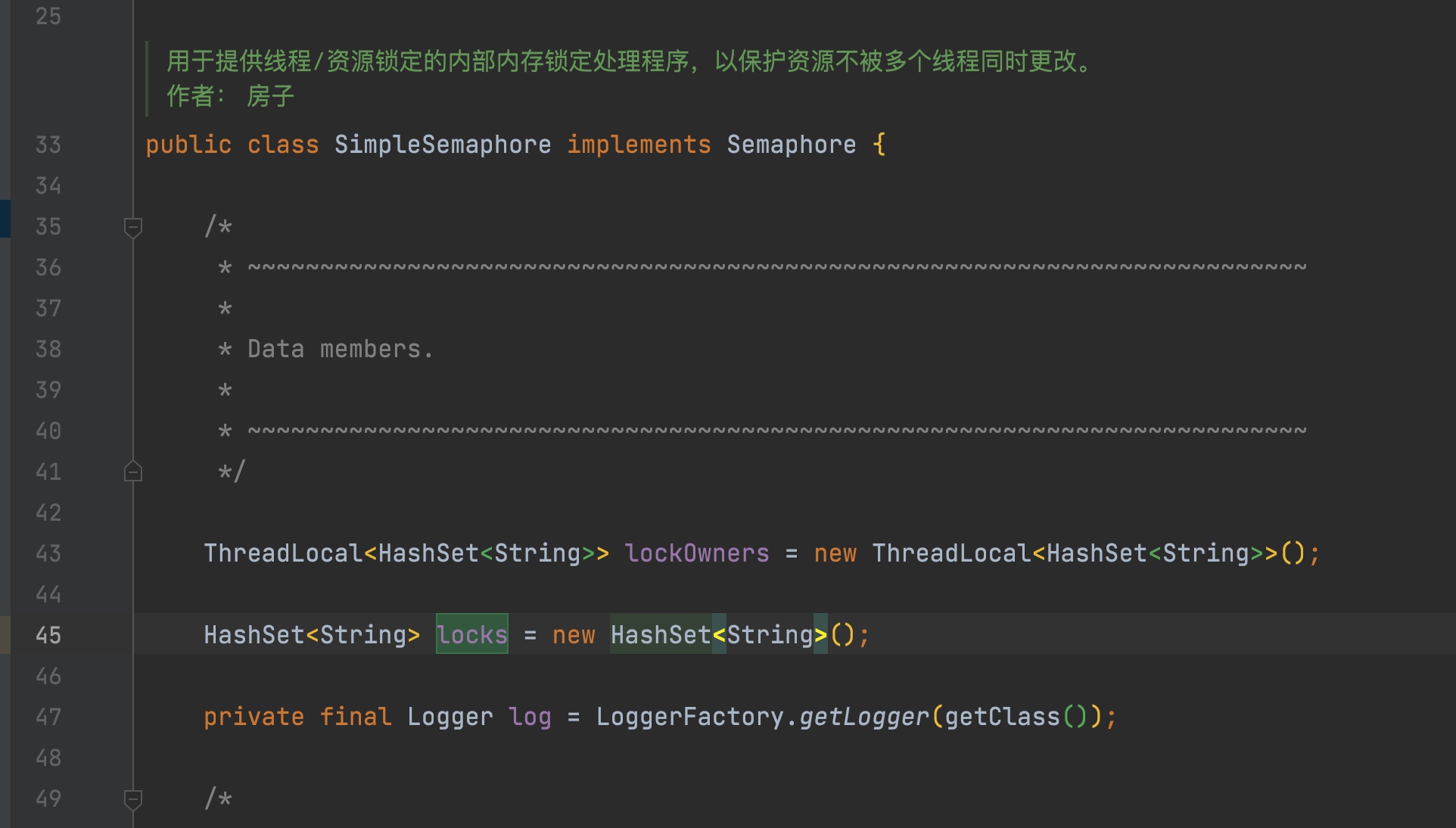The width and height of the screenshot is (1456, 828).
Task: Place the caret on the lockOwners field
Action: tap(696, 553)
